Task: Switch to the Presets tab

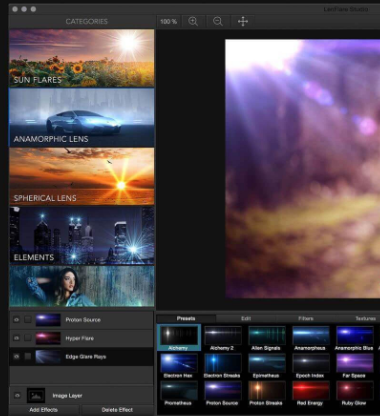Action: [186, 318]
